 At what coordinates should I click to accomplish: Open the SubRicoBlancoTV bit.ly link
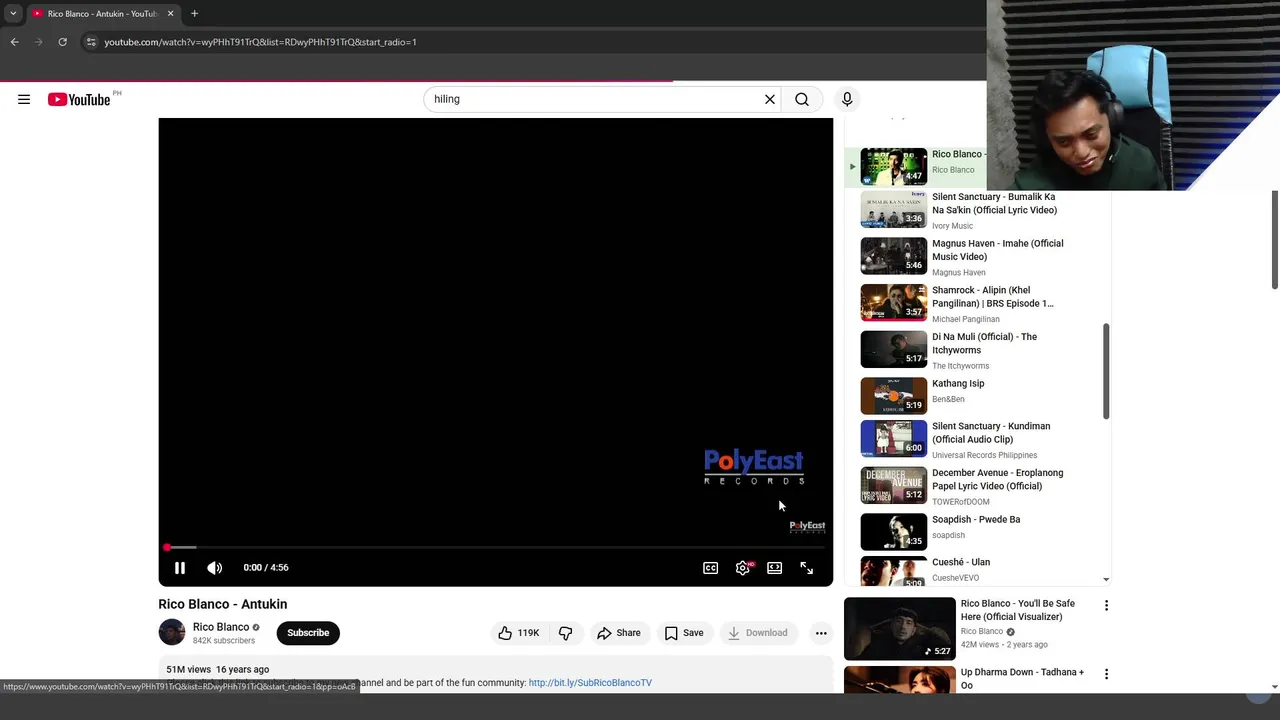(590, 683)
